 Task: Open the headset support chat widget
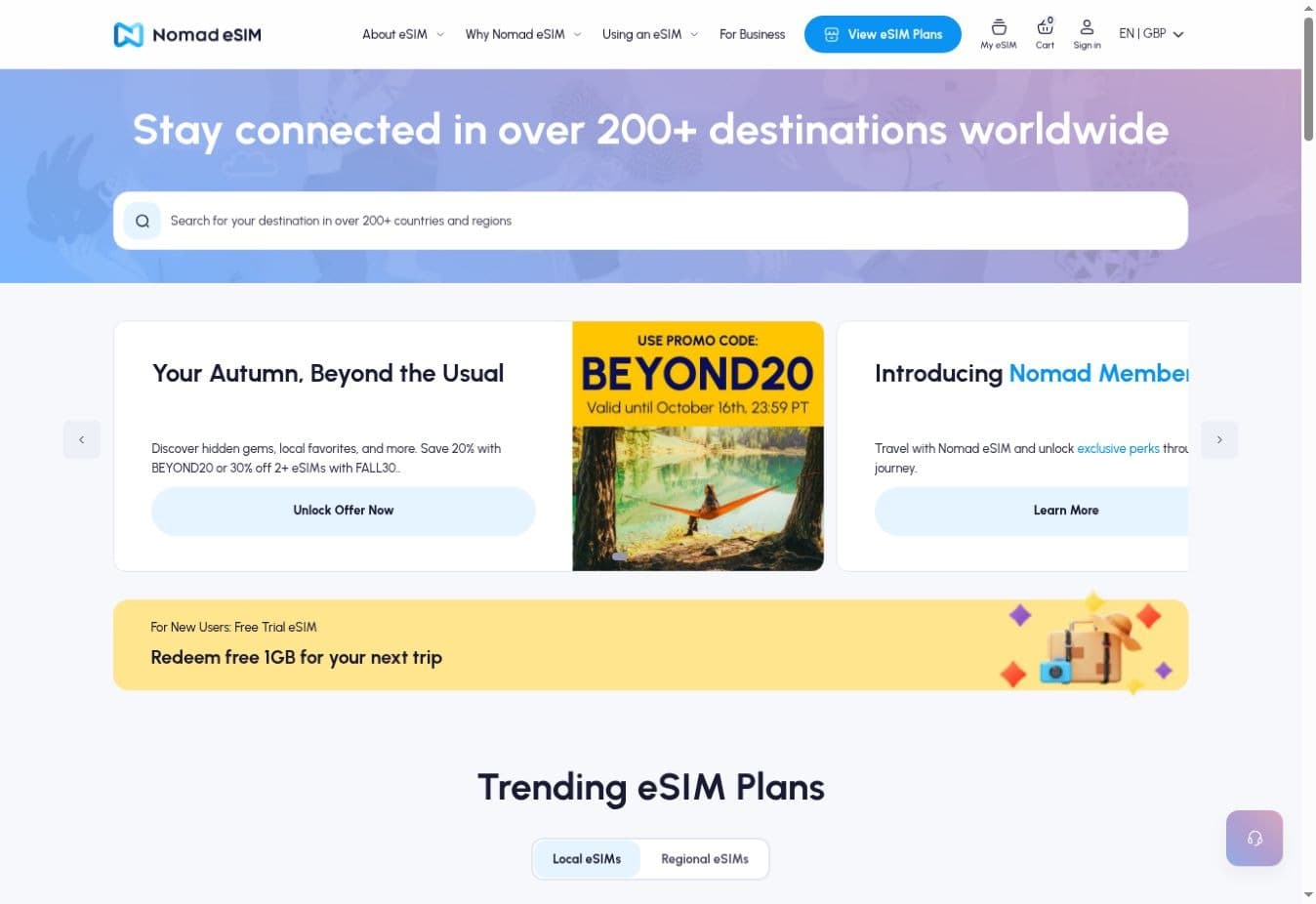tap(1254, 838)
